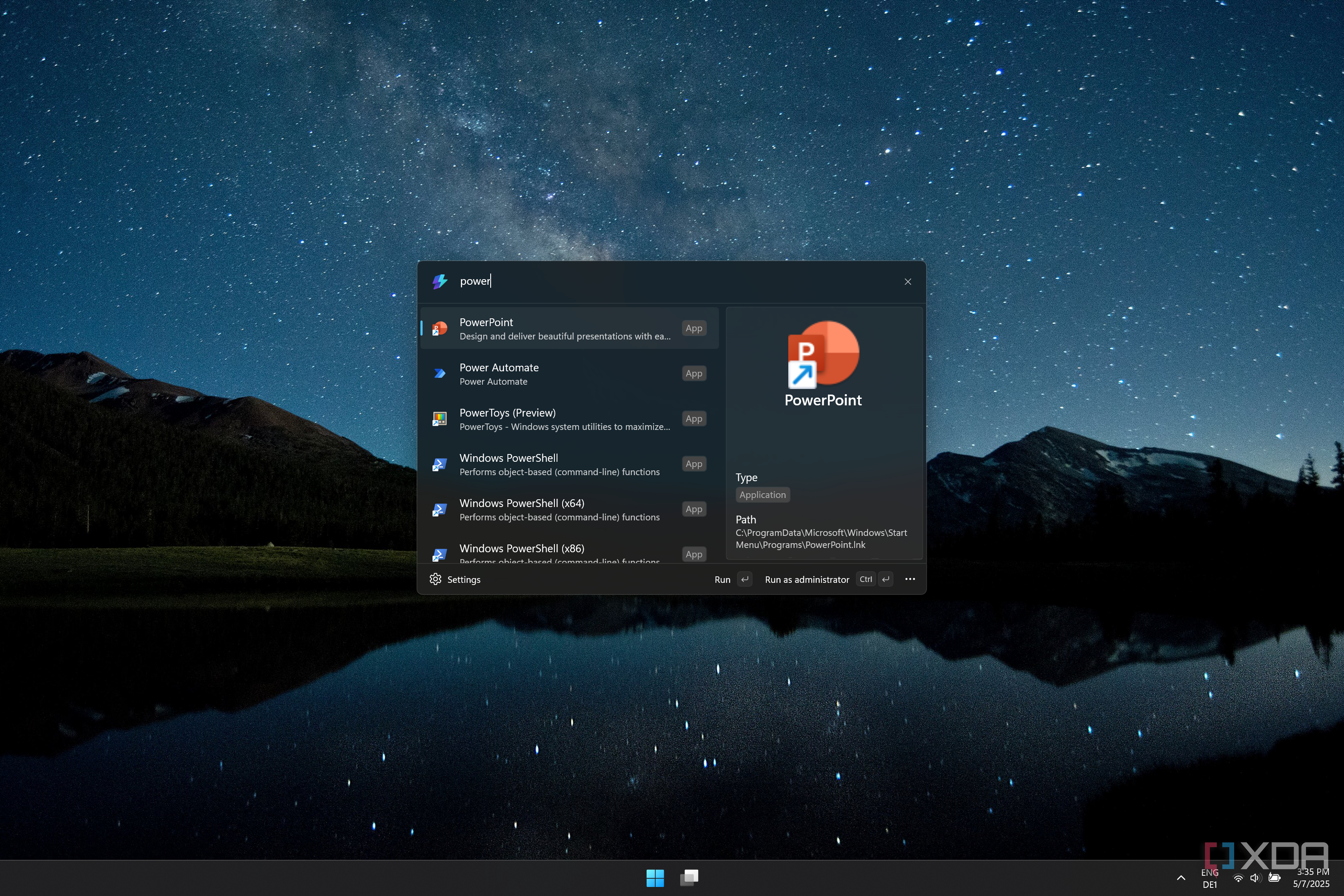Open the Settings gear icon

(x=436, y=579)
